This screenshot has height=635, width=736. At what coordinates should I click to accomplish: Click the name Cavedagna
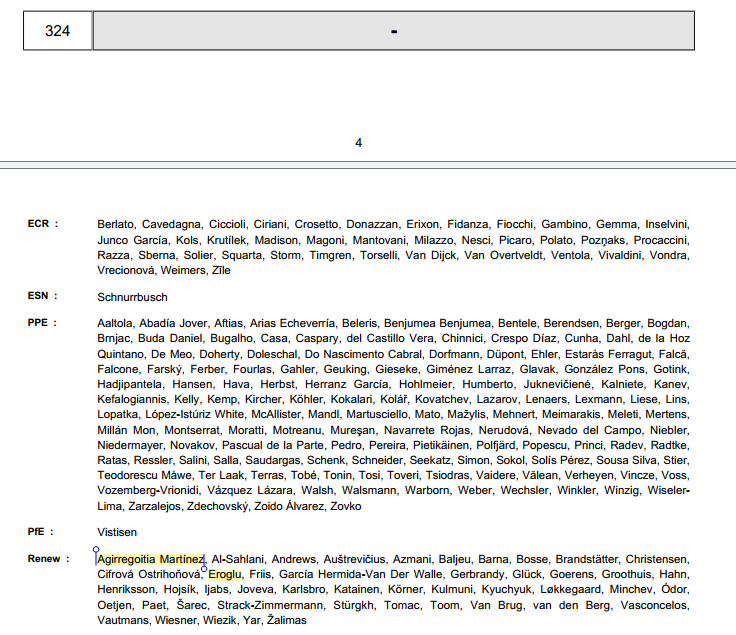pyautogui.click(x=171, y=224)
